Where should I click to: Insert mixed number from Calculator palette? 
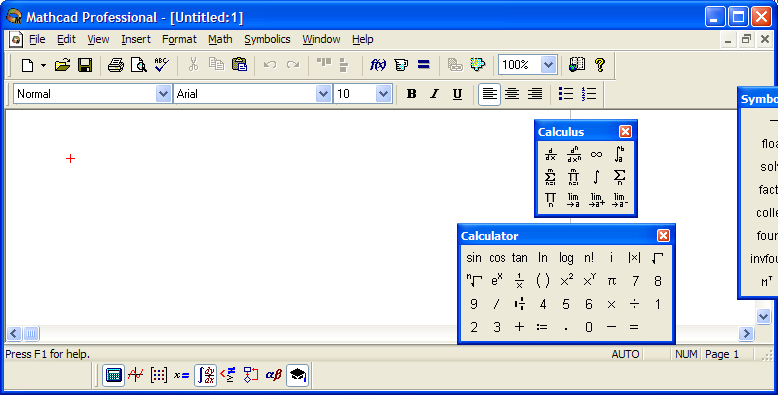click(519, 304)
